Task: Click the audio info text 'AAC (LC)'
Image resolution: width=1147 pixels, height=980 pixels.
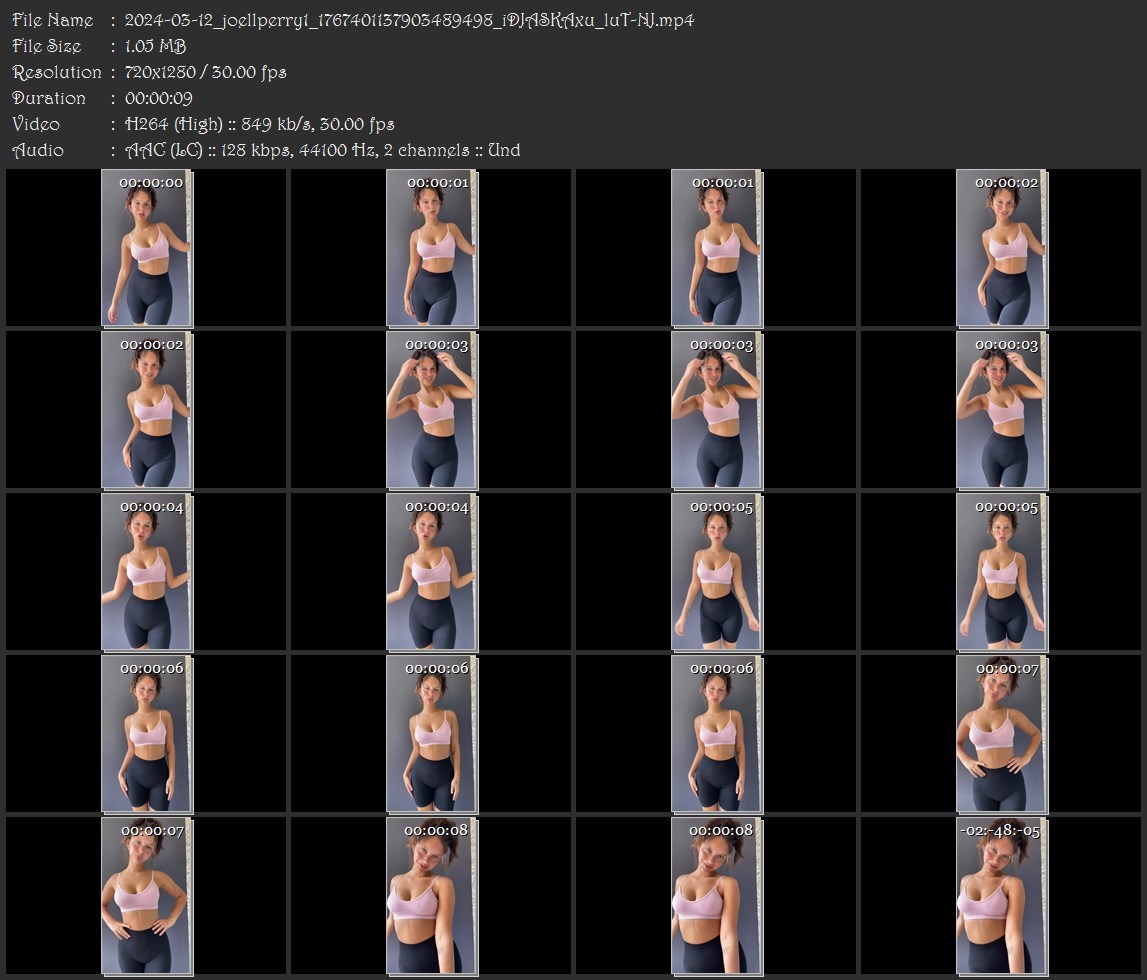Action: click(164, 150)
